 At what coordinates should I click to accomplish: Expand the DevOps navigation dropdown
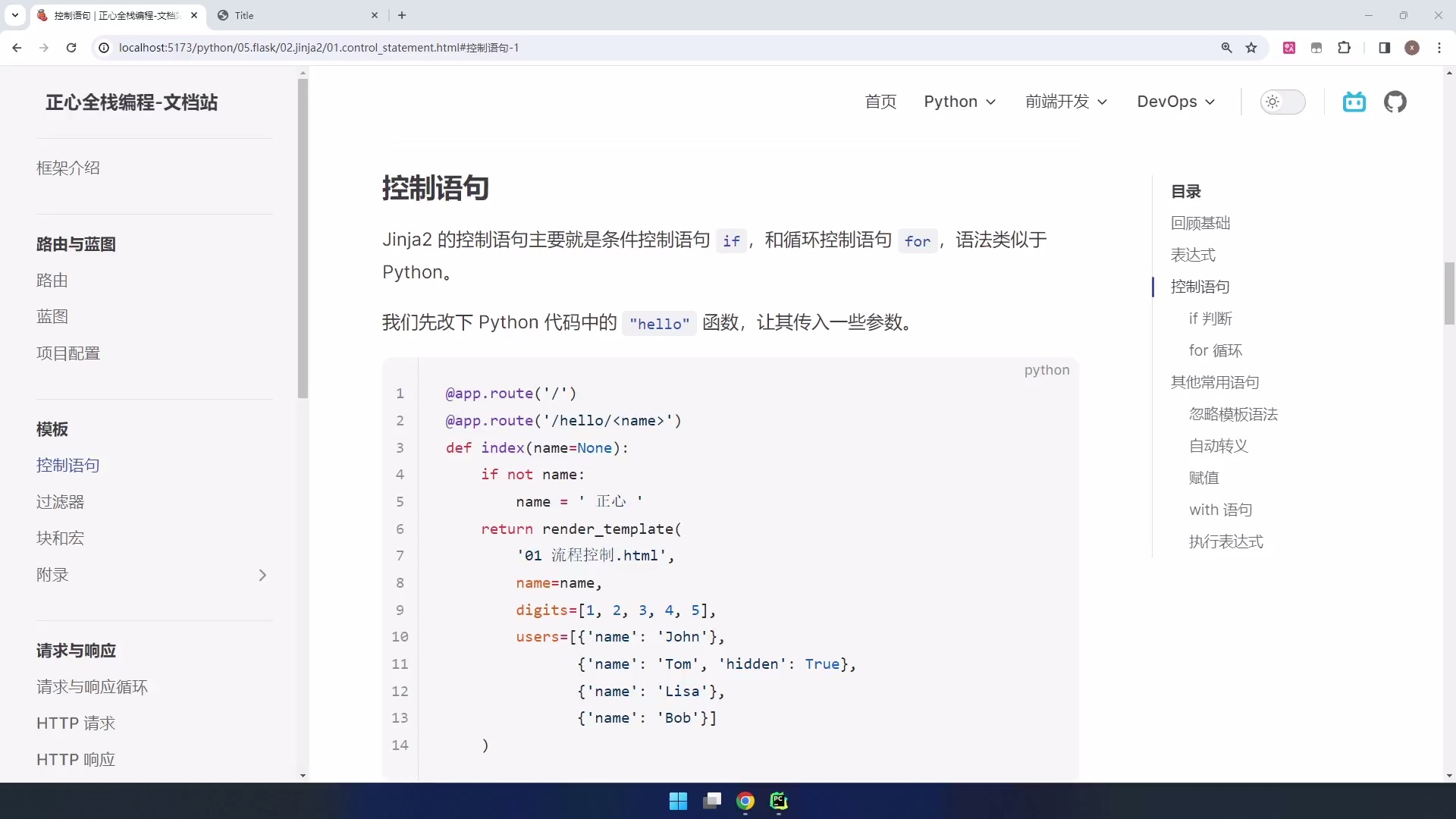point(1175,102)
